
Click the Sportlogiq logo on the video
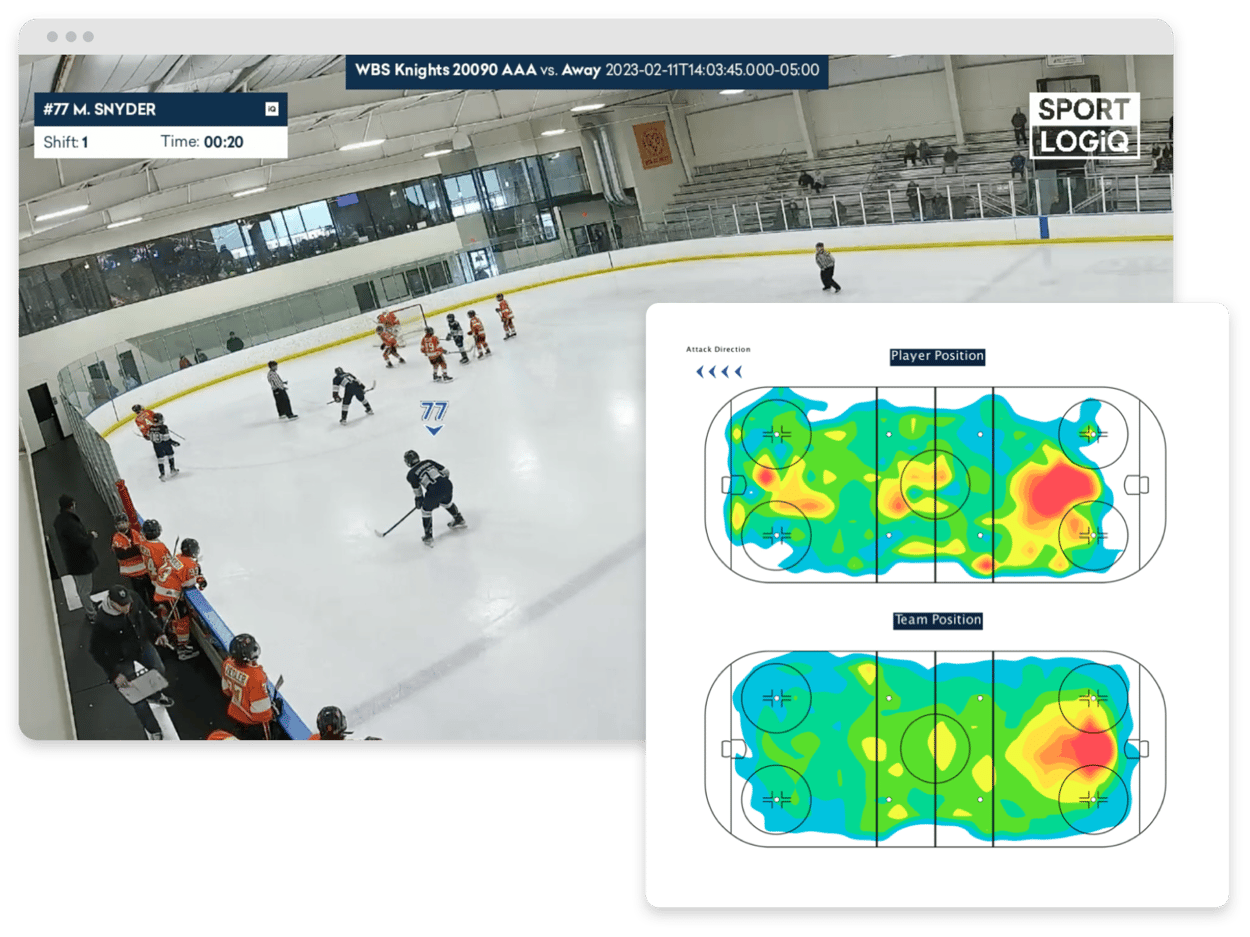[1085, 126]
